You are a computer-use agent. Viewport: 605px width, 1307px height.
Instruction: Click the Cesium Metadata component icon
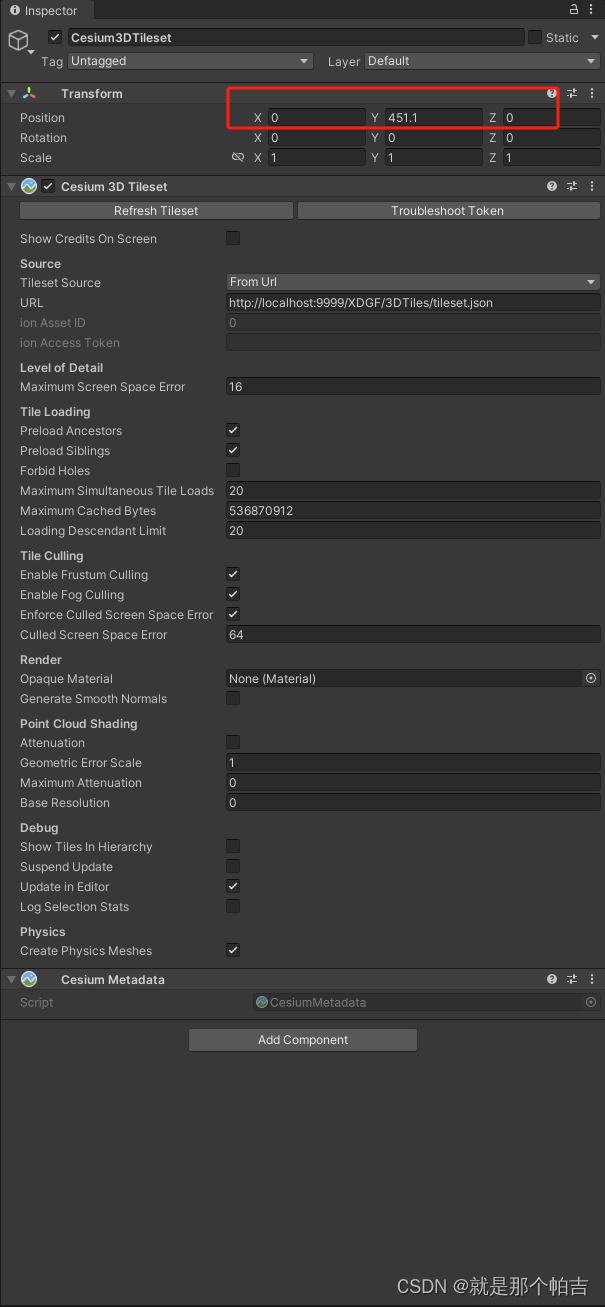coord(29,979)
